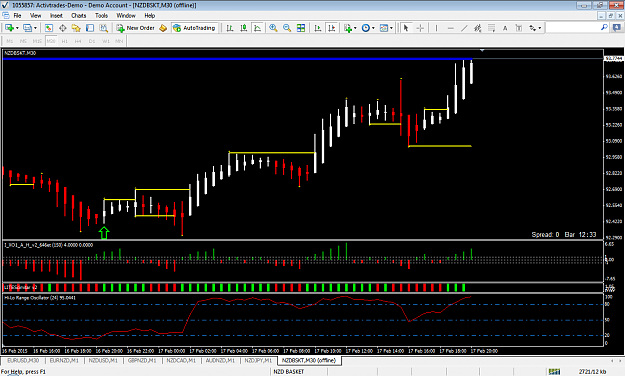625x376 pixels.
Task: Switch to the H4 timeframe
Action: tap(78, 41)
